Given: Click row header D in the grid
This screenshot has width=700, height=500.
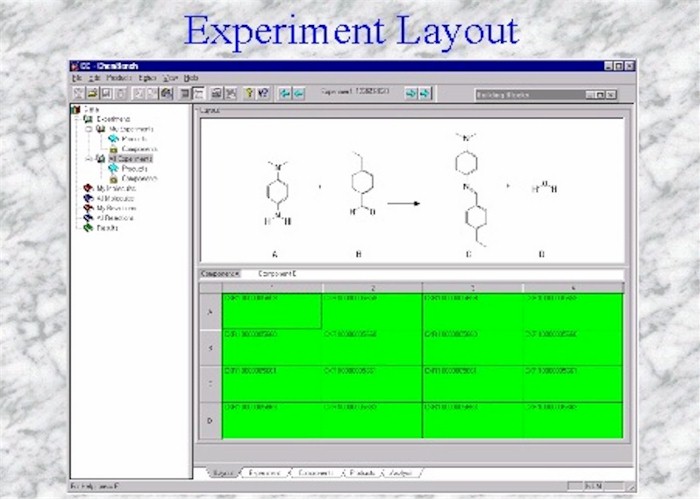Looking at the screenshot, I should [210, 421].
